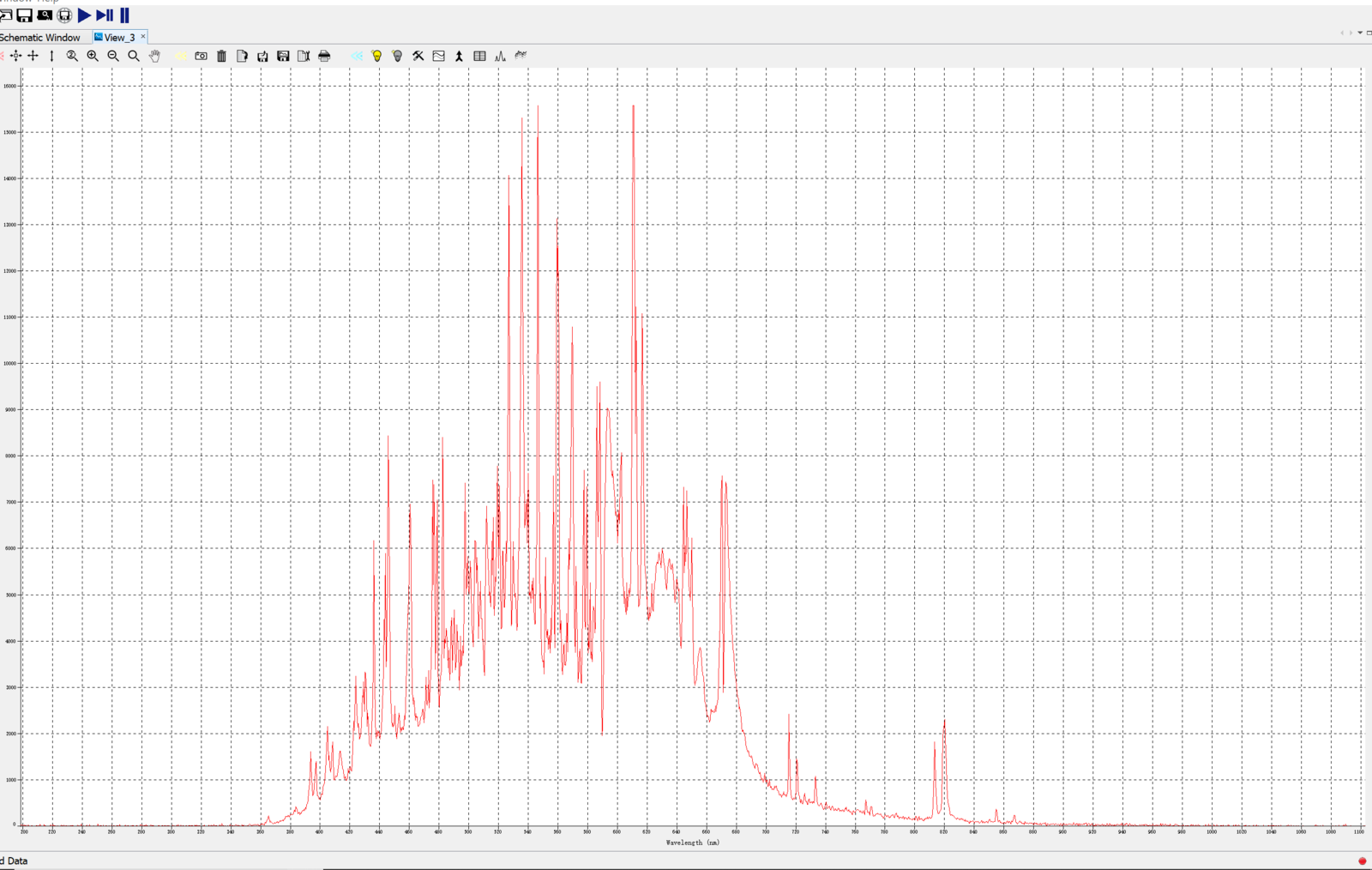The image size is (1372, 870).
Task: Click the floppy disk icon in graph toolbar
Action: click(283, 56)
